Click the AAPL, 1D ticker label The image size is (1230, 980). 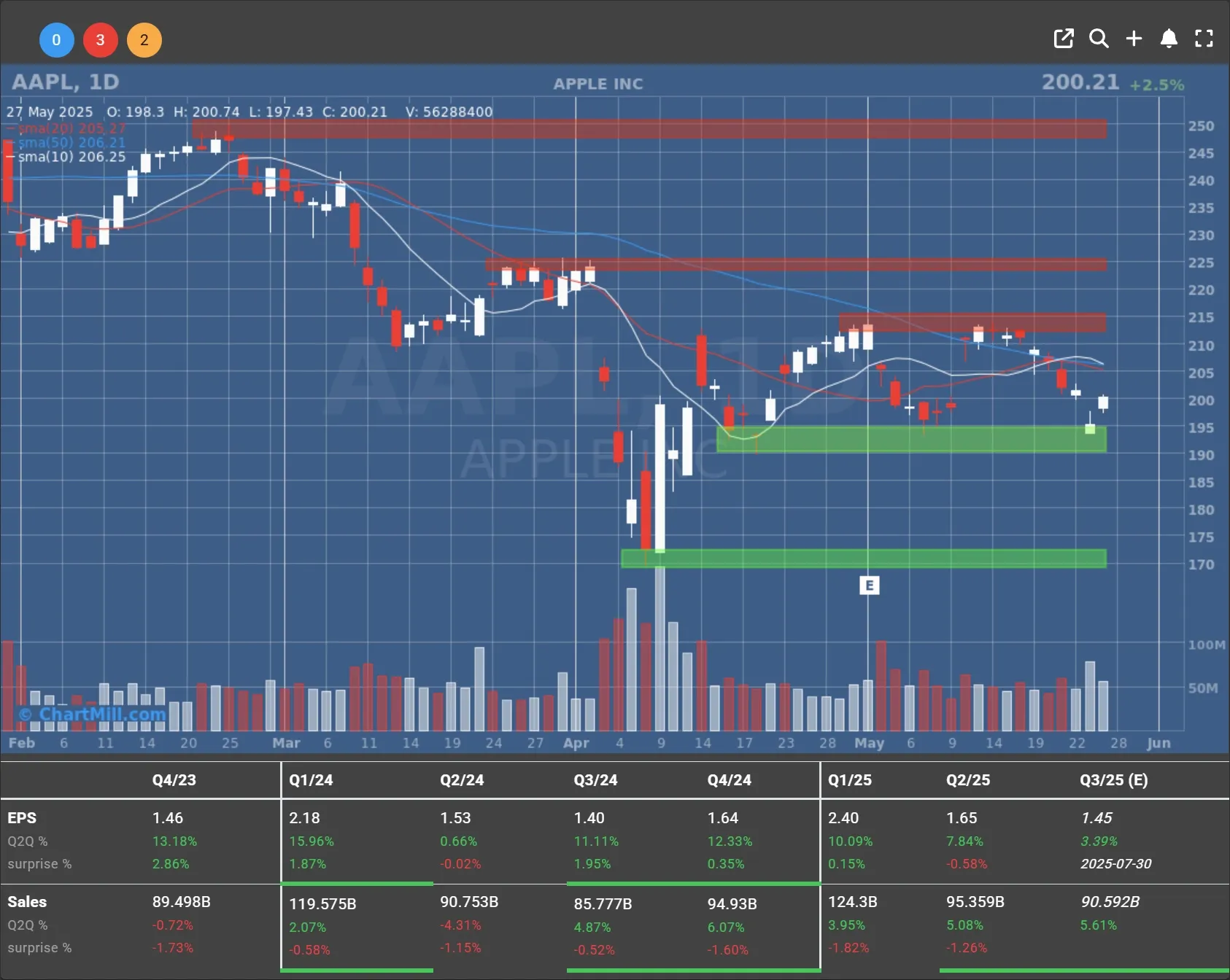coord(65,82)
